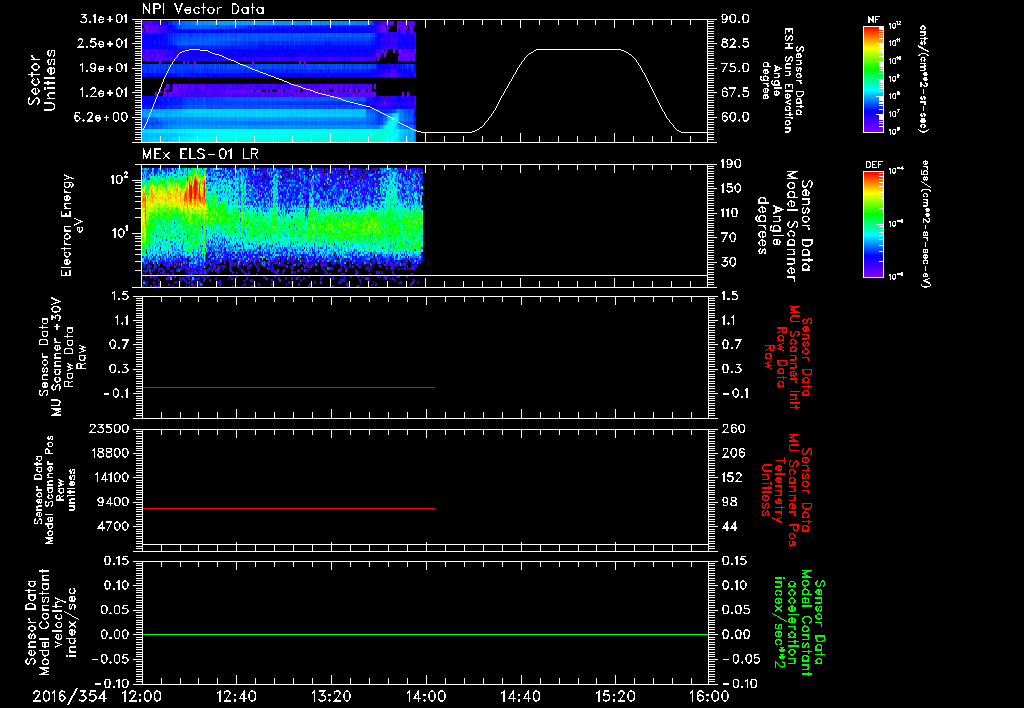Viewport: 1024px width, 708px height.
Task: Click the 90.0 sun elevation tick label
Action: pyautogui.click(x=735, y=19)
